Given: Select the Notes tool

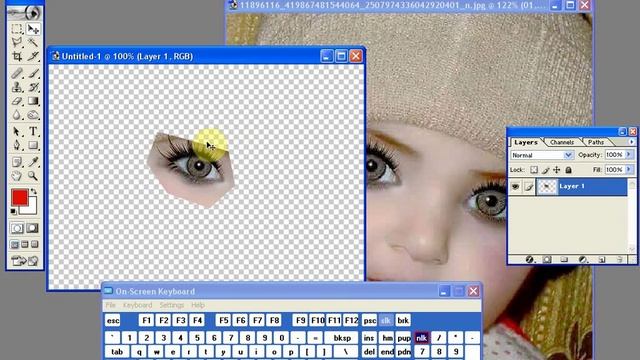Looking at the screenshot, I should click(x=17, y=162).
